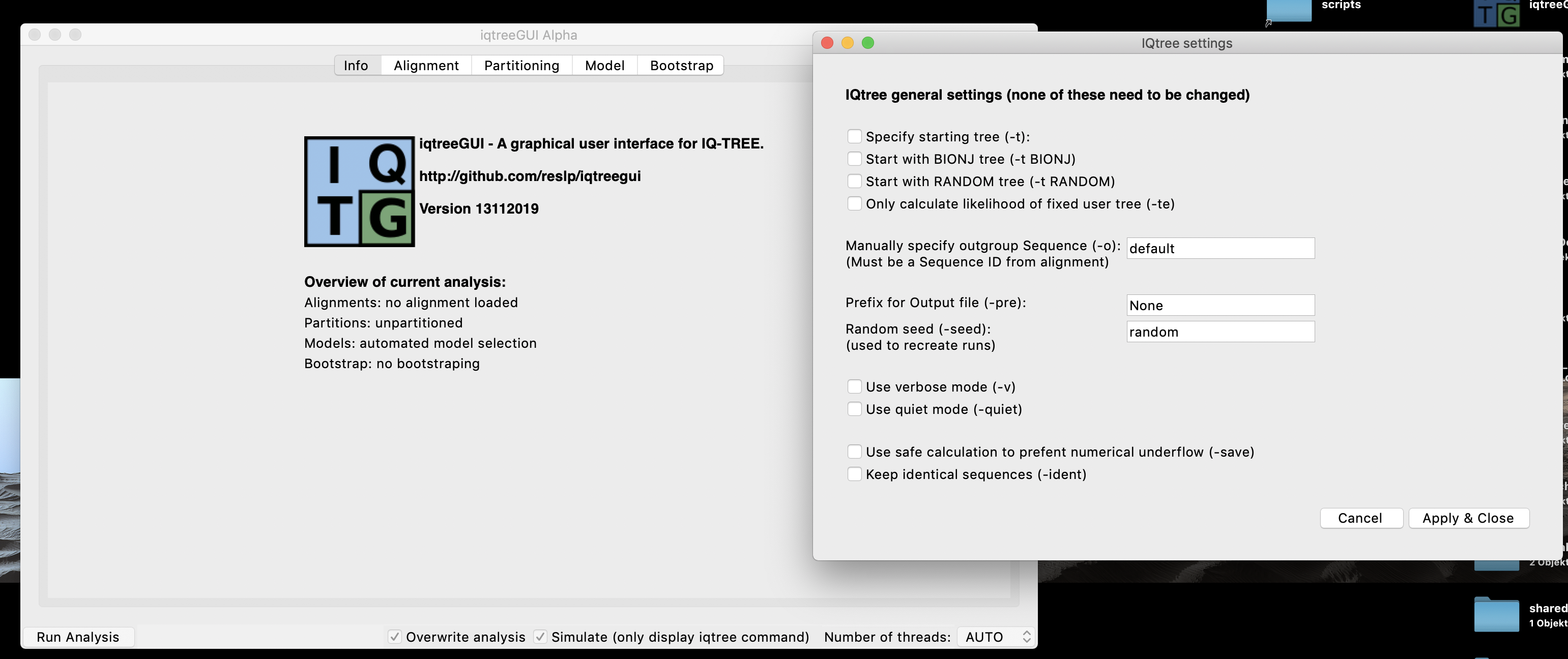Image resolution: width=1568 pixels, height=659 pixels.
Task: Click the Random seed input field
Action: (x=1220, y=332)
